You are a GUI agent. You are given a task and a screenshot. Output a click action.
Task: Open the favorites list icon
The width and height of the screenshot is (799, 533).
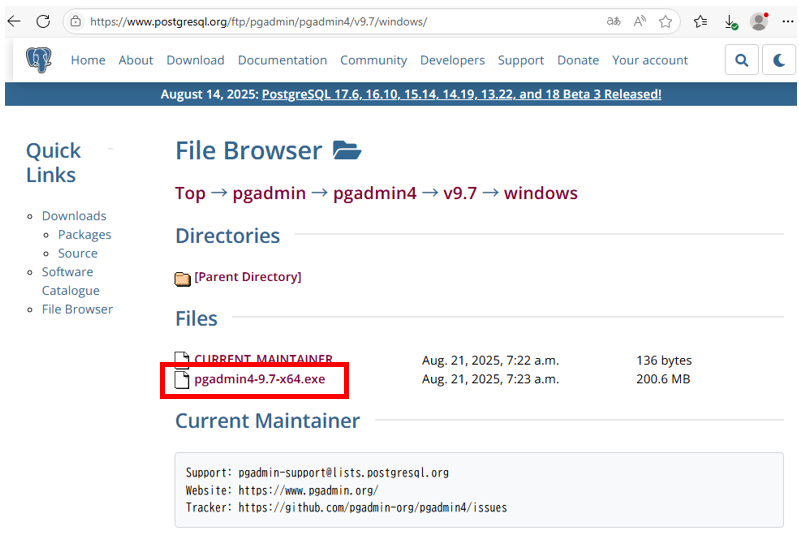(x=701, y=21)
